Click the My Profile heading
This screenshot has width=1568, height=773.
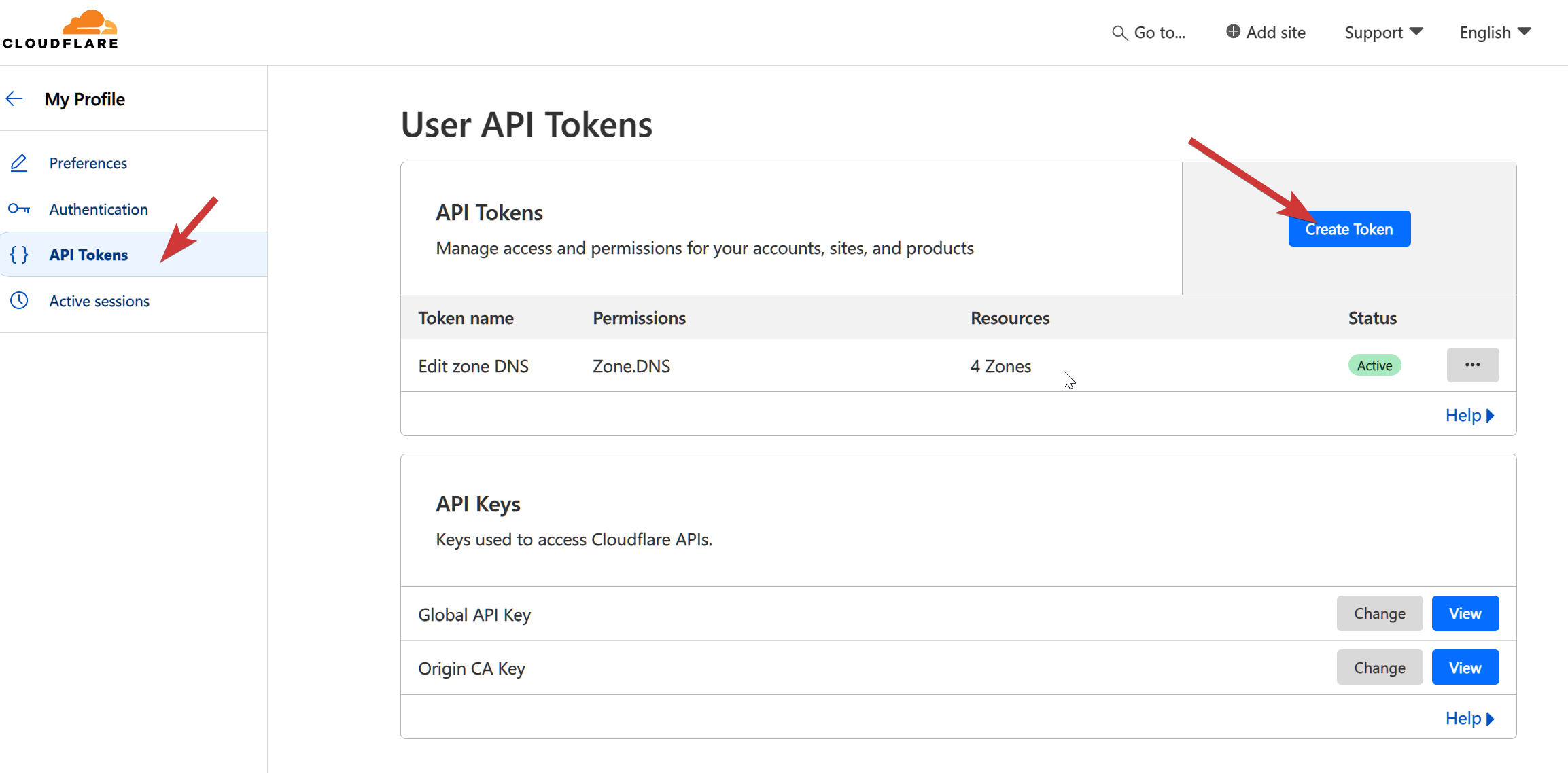(x=85, y=99)
